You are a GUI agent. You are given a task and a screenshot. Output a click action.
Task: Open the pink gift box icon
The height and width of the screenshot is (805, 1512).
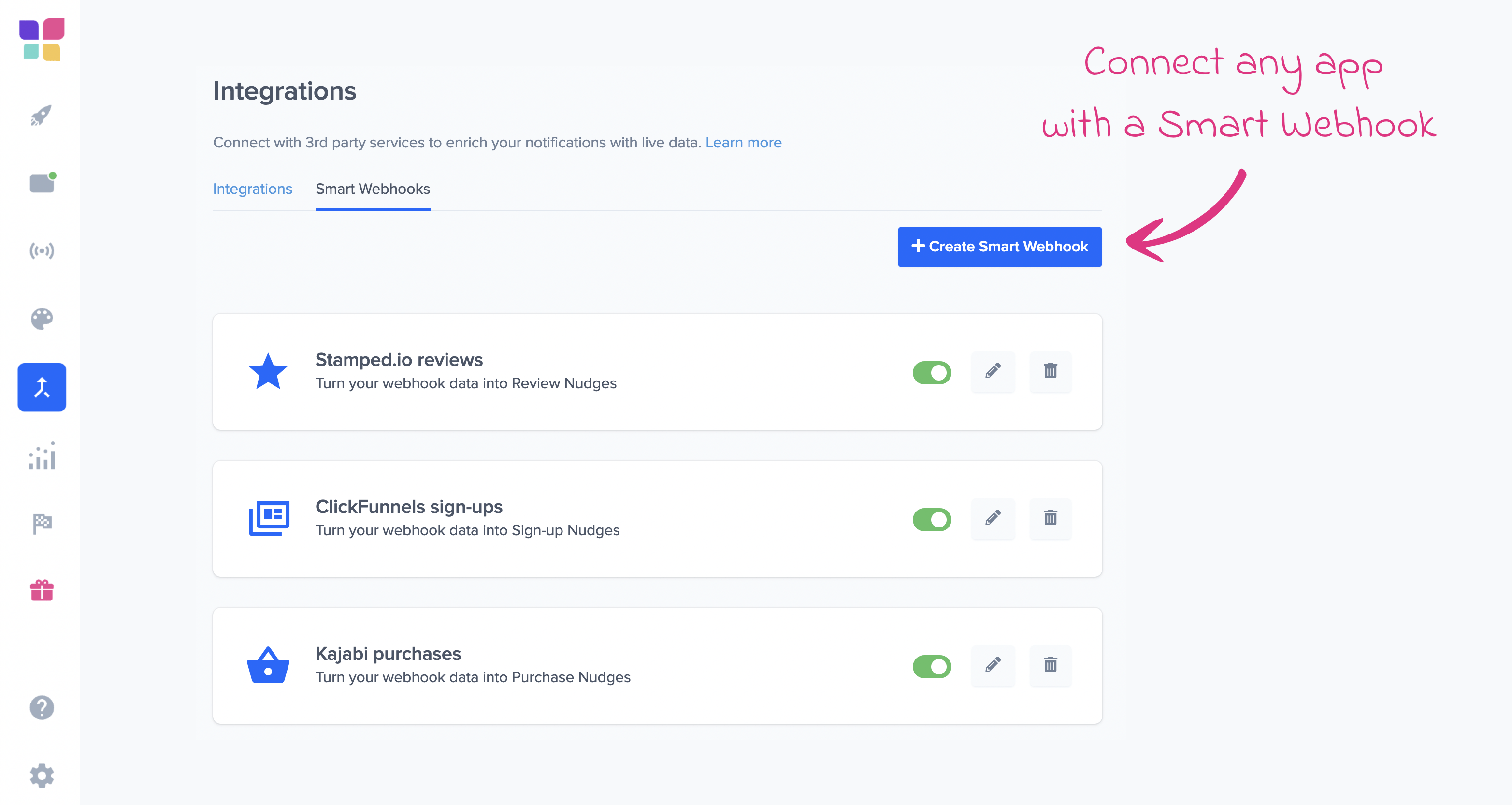42,590
